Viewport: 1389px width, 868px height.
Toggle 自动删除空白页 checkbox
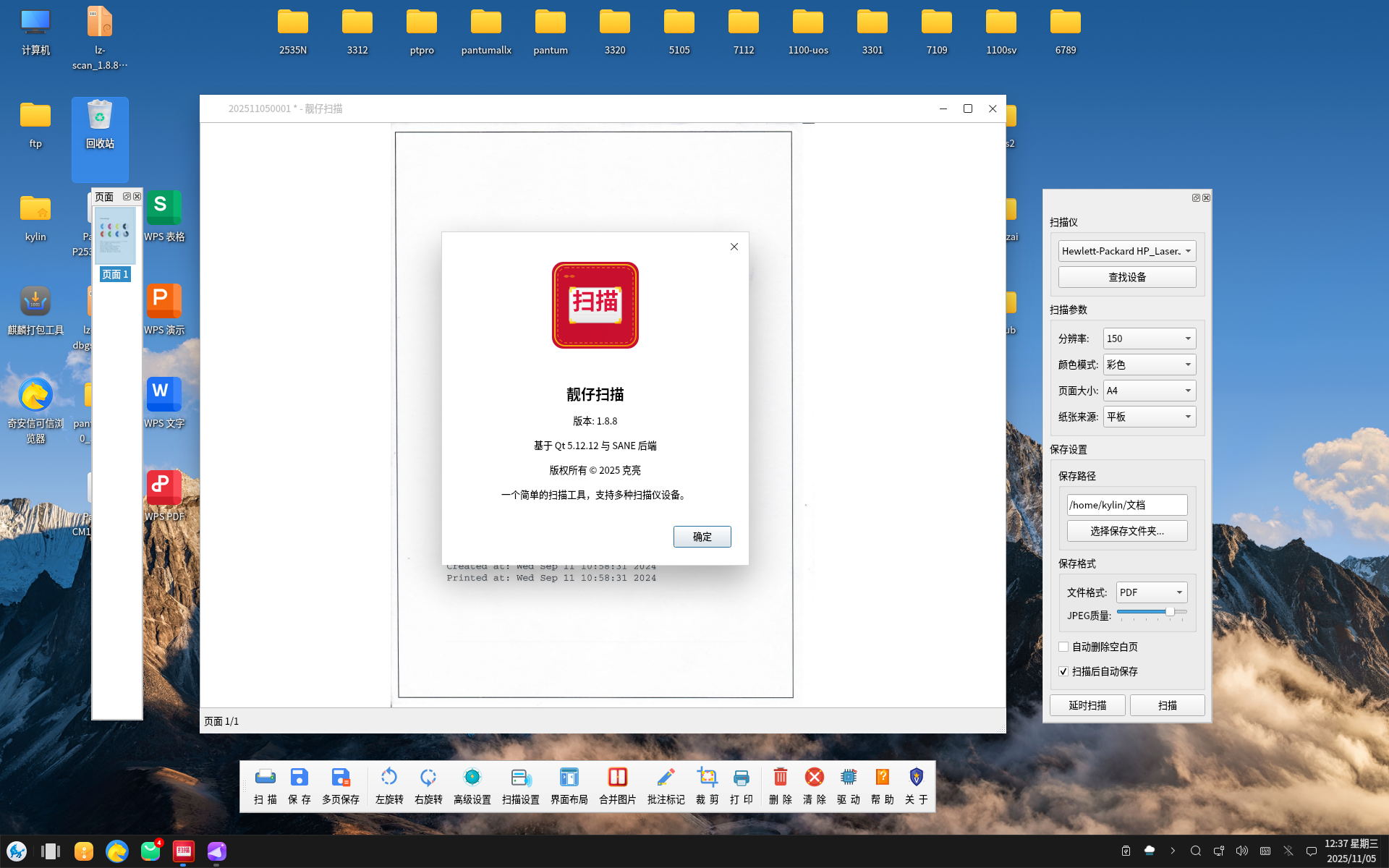click(1063, 647)
